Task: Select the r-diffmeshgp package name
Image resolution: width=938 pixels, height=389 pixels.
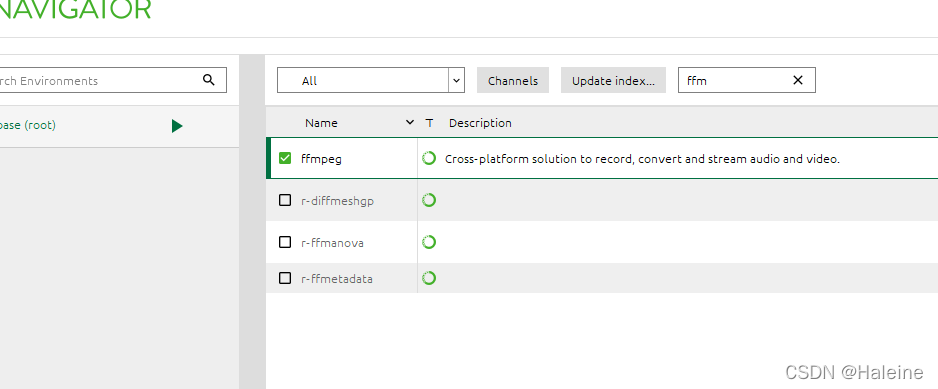Action: (x=337, y=201)
